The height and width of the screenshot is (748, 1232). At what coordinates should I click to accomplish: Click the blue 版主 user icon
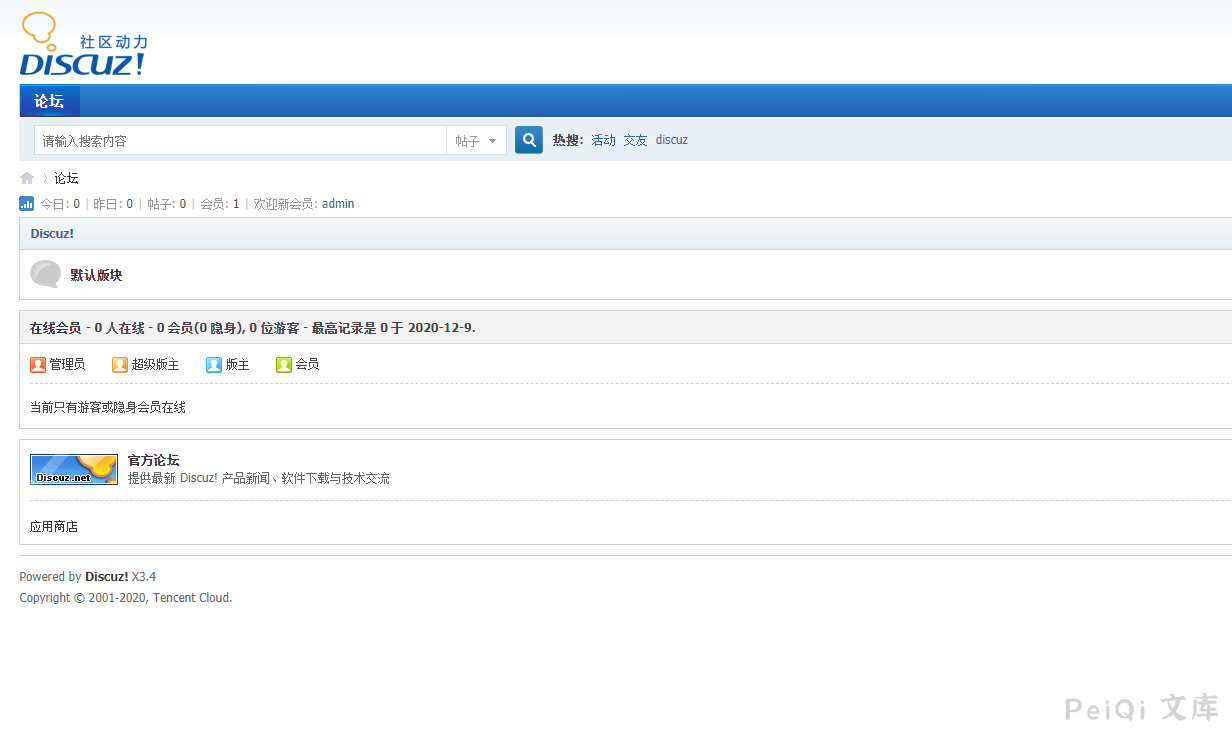click(214, 365)
